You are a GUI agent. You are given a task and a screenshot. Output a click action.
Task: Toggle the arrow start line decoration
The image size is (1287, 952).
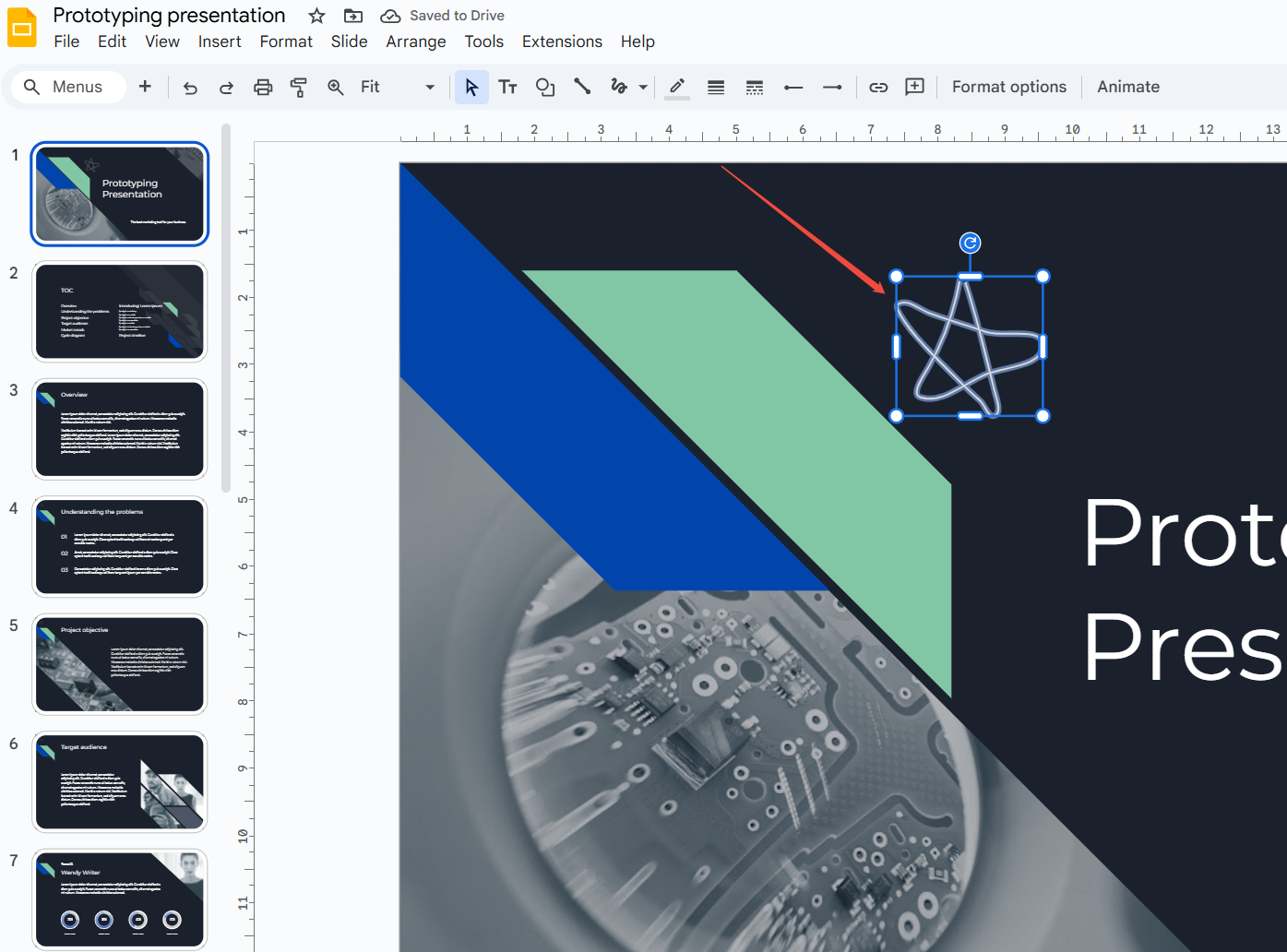coord(792,86)
